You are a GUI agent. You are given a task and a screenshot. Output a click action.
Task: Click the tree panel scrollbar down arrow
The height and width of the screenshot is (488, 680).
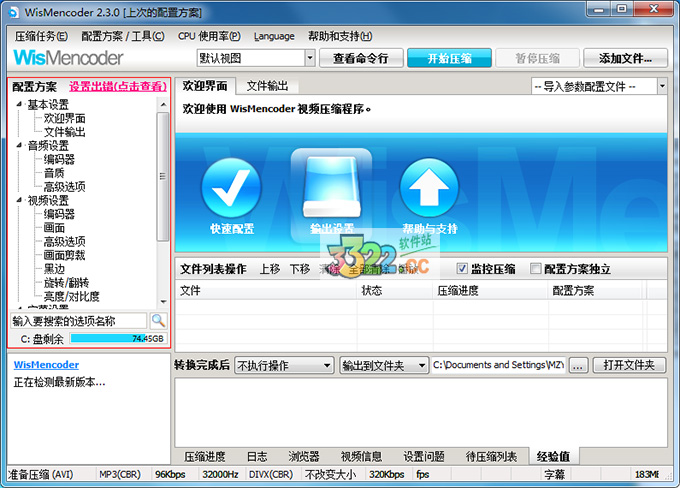pyautogui.click(x=163, y=301)
